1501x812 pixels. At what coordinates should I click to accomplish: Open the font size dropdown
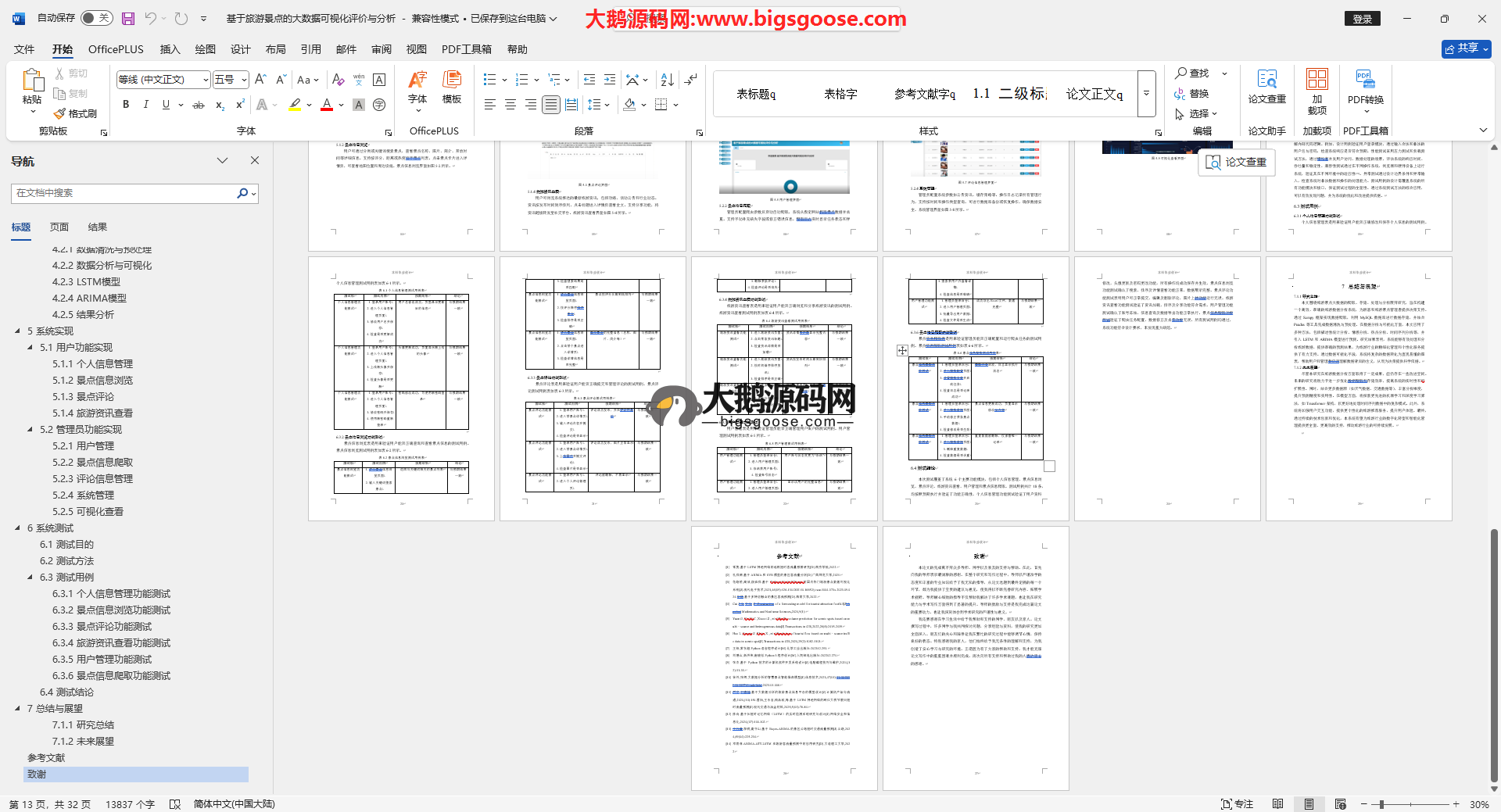244,80
